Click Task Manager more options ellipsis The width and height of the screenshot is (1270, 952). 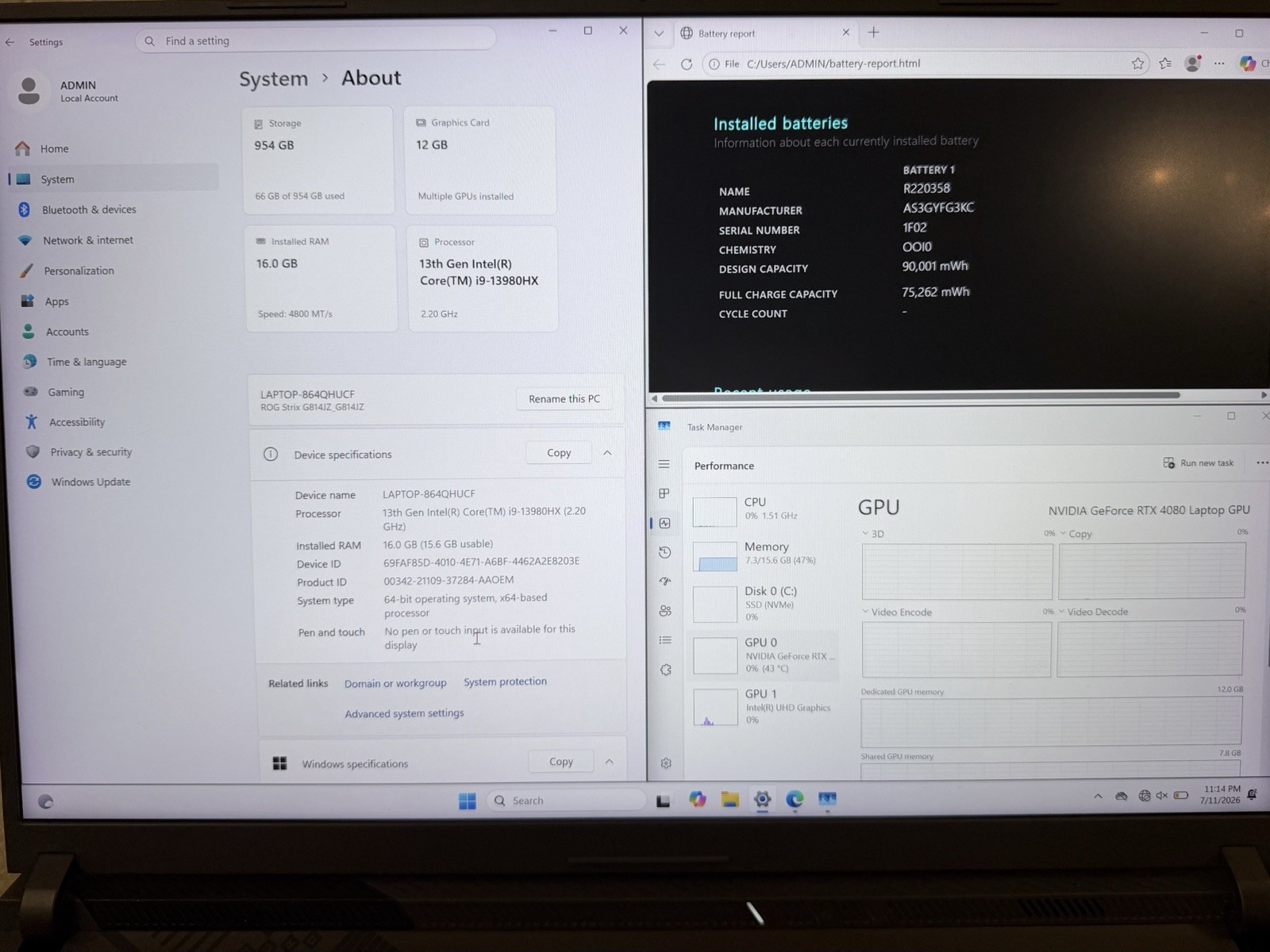coord(1261,463)
